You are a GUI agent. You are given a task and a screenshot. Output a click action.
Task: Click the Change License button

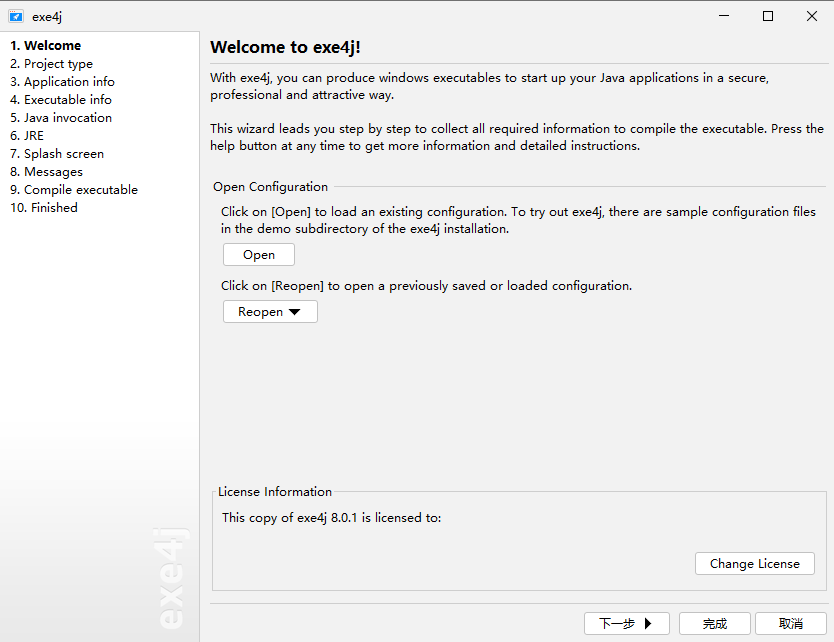pos(754,564)
